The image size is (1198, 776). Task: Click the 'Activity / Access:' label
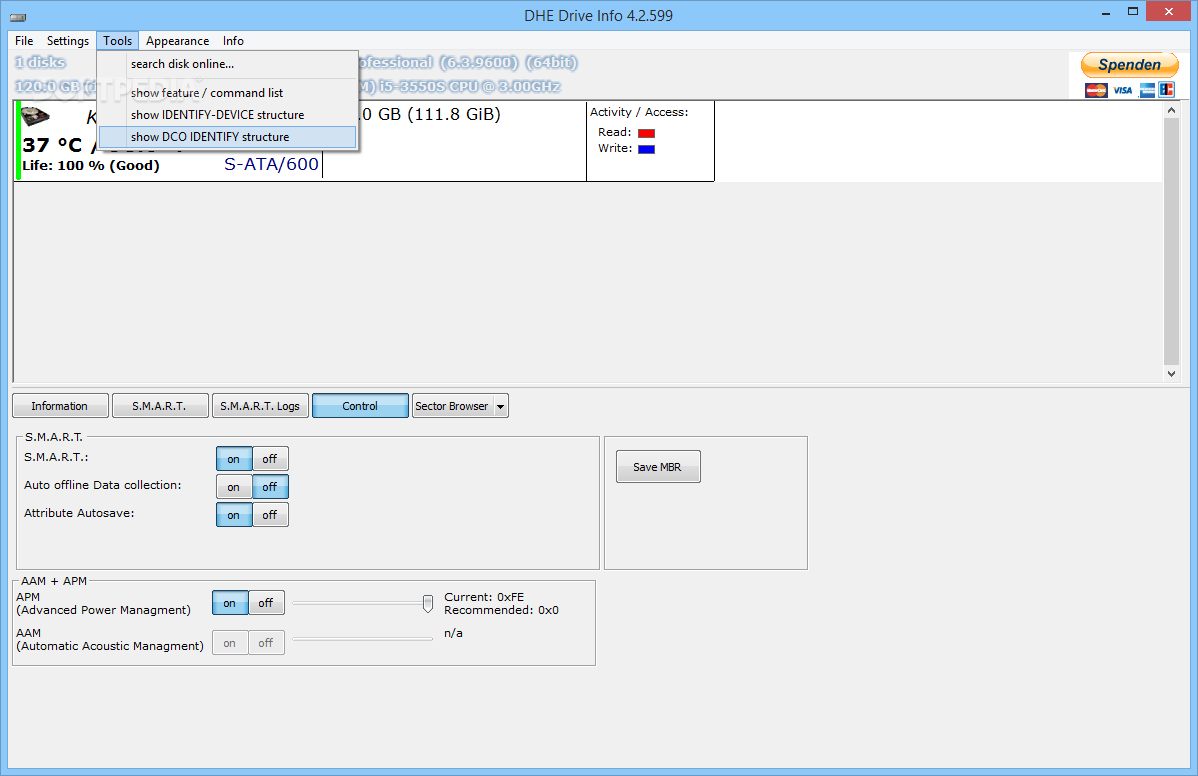(639, 112)
